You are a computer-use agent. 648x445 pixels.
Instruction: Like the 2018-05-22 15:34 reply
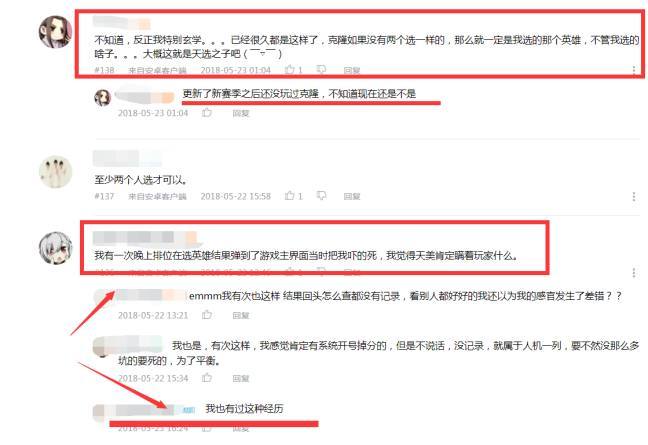pos(207,378)
